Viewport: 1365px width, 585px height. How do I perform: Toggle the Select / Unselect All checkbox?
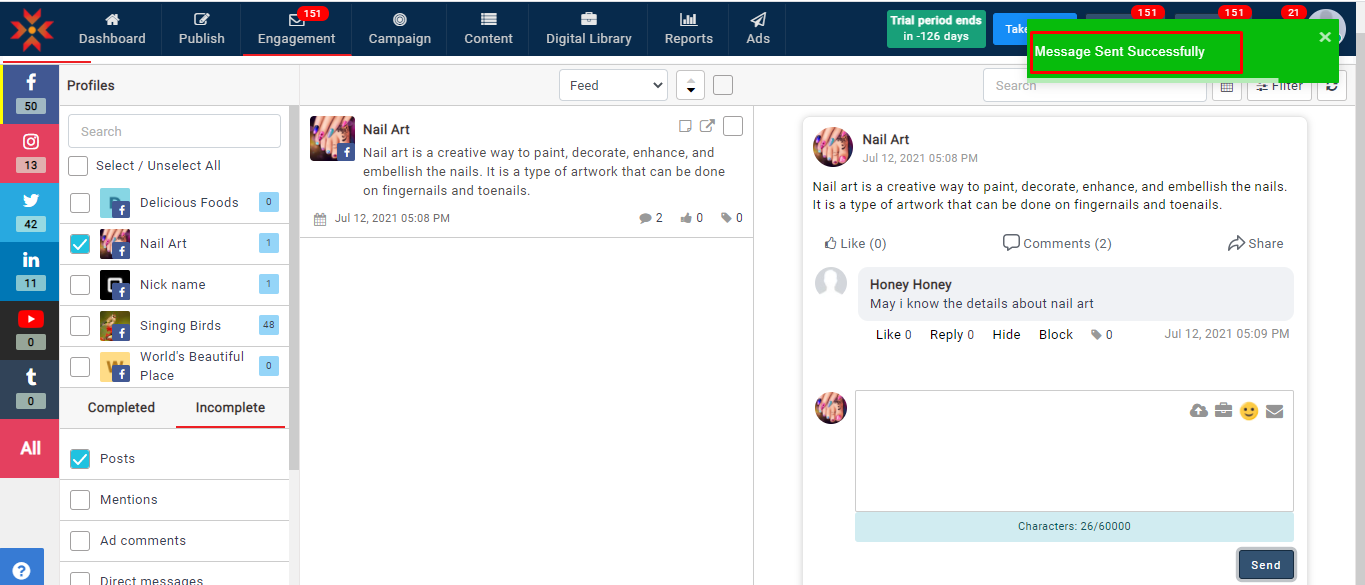point(78,166)
